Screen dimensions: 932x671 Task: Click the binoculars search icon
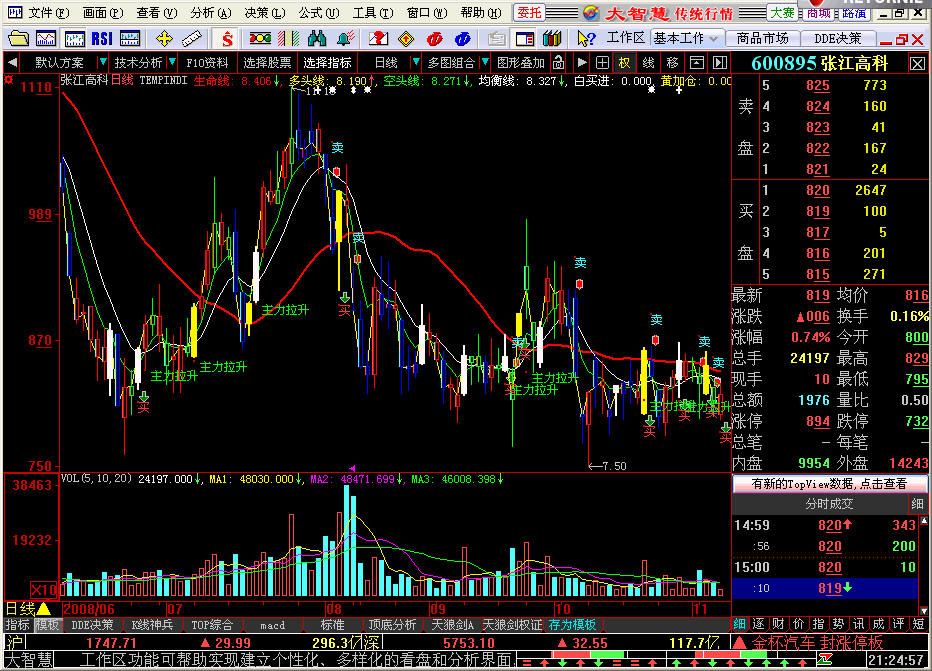click(317, 39)
